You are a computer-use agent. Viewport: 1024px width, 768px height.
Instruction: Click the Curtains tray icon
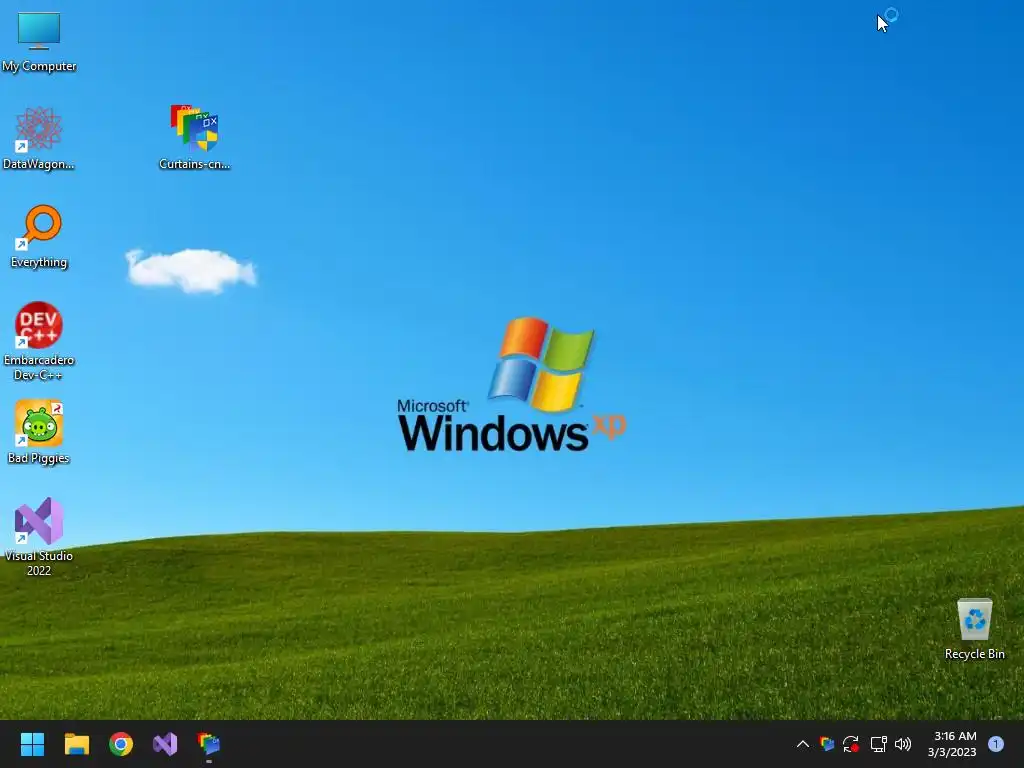(x=827, y=744)
